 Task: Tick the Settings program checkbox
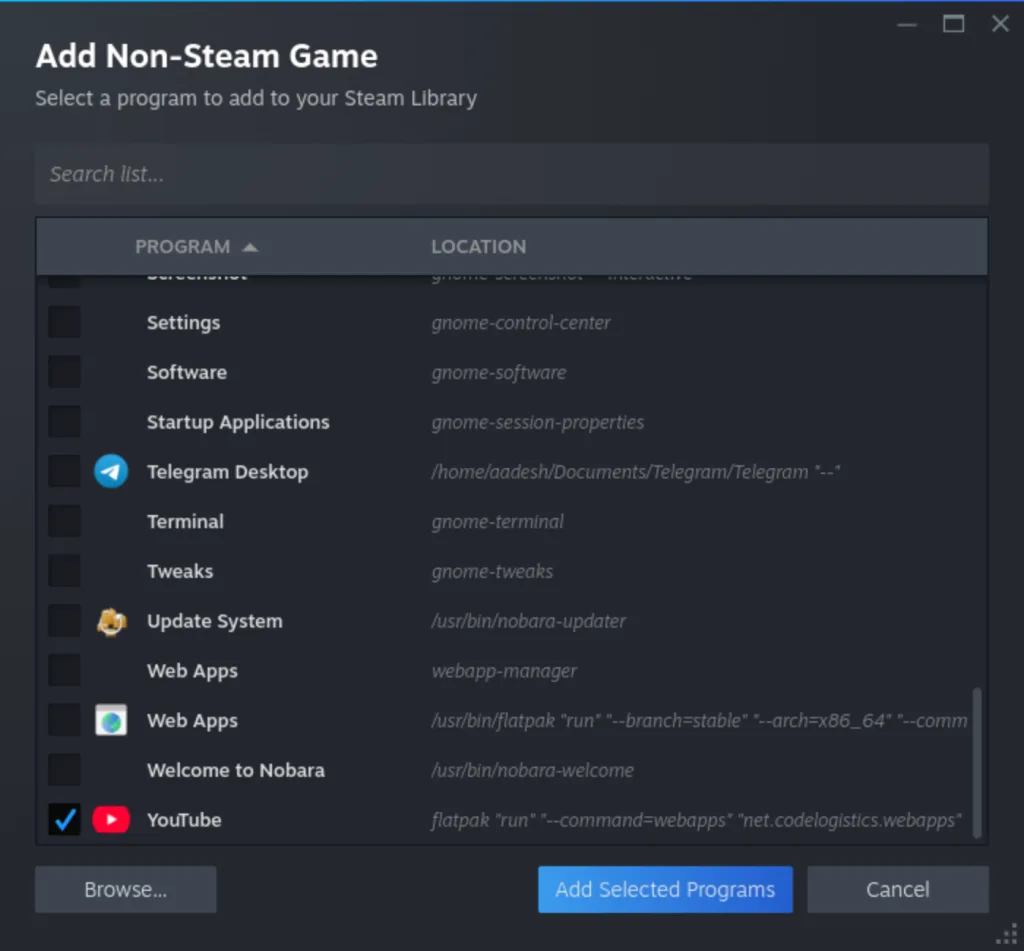tap(65, 323)
